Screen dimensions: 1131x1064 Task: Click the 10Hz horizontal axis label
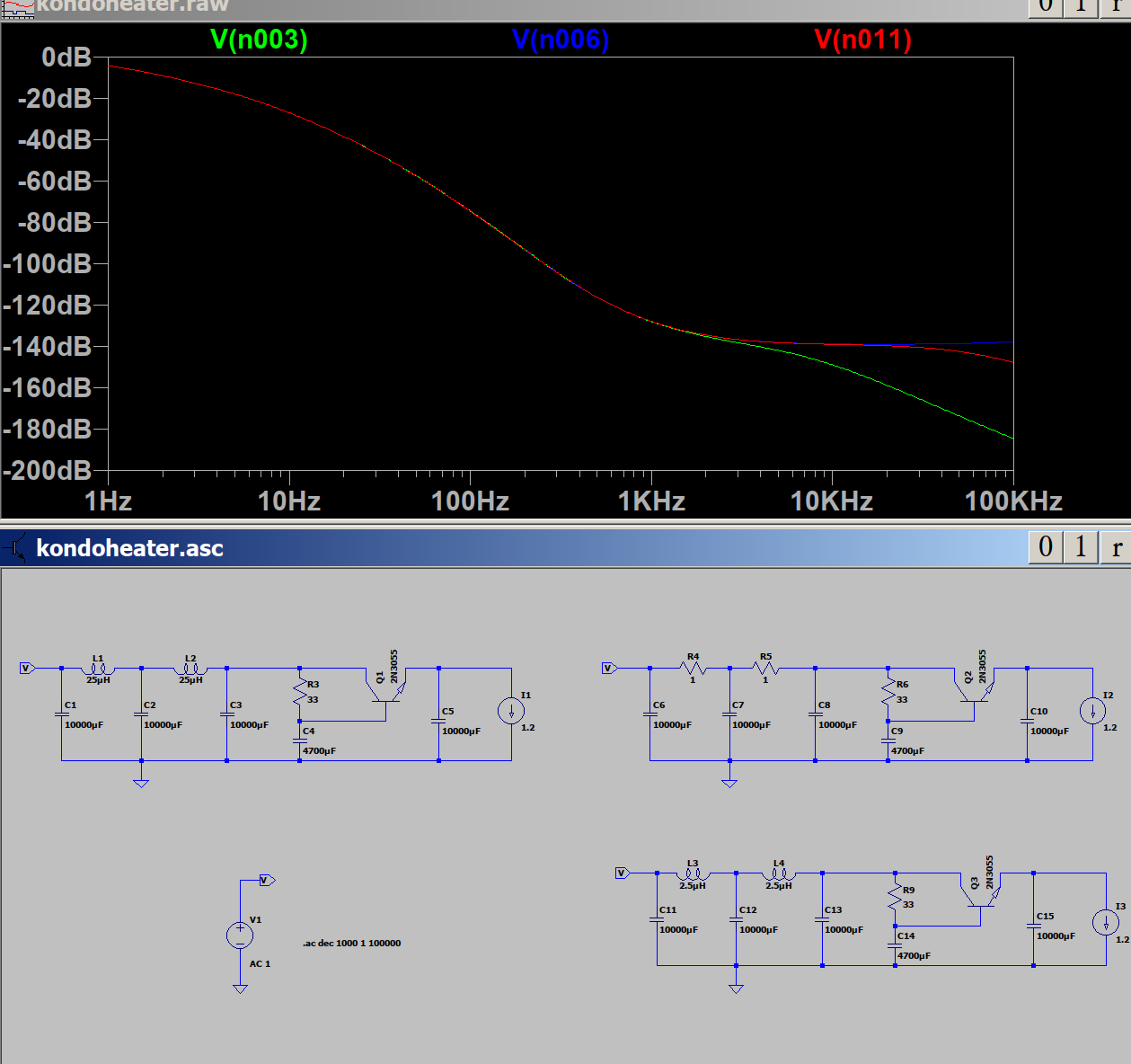click(289, 501)
